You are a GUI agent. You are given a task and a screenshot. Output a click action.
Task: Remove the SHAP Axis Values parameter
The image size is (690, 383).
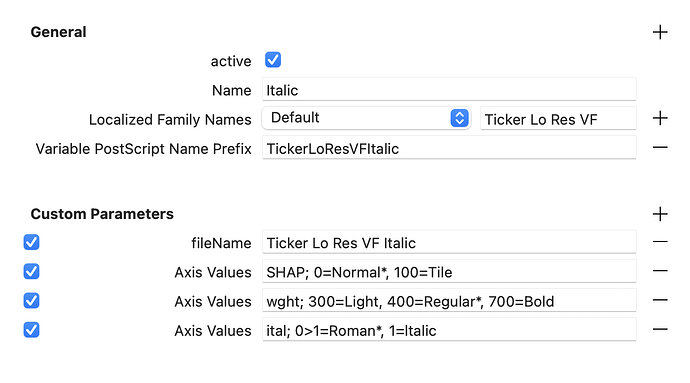(x=660, y=271)
